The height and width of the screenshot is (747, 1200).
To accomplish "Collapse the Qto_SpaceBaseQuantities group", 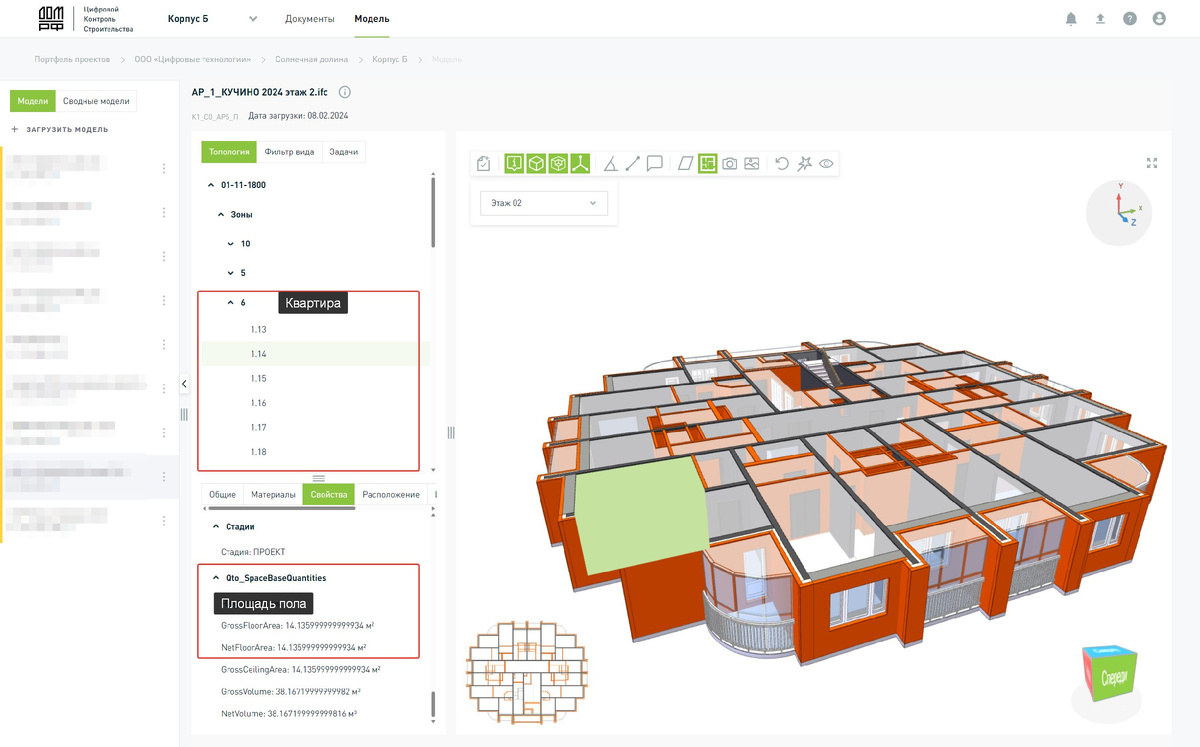I will click(x=215, y=578).
